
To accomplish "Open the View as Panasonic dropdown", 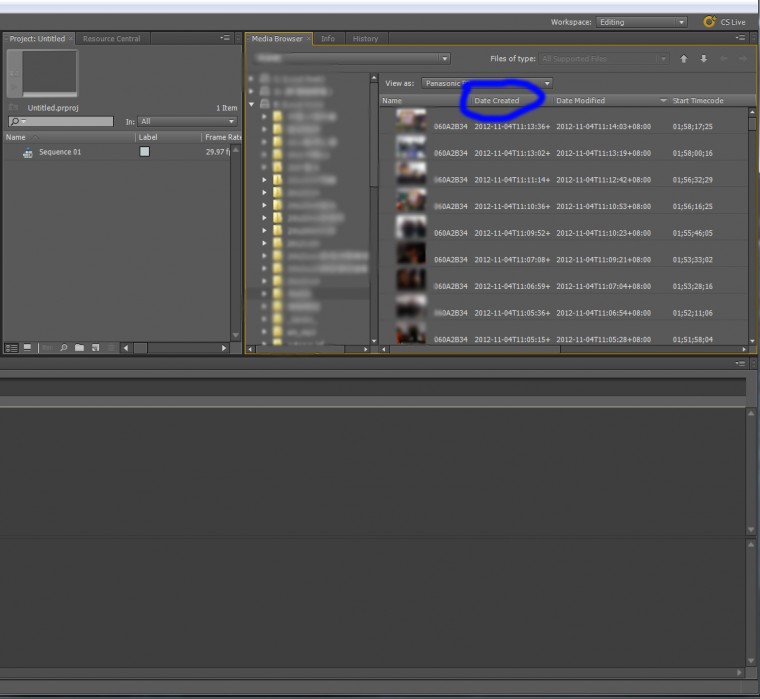I will pyautogui.click(x=487, y=83).
